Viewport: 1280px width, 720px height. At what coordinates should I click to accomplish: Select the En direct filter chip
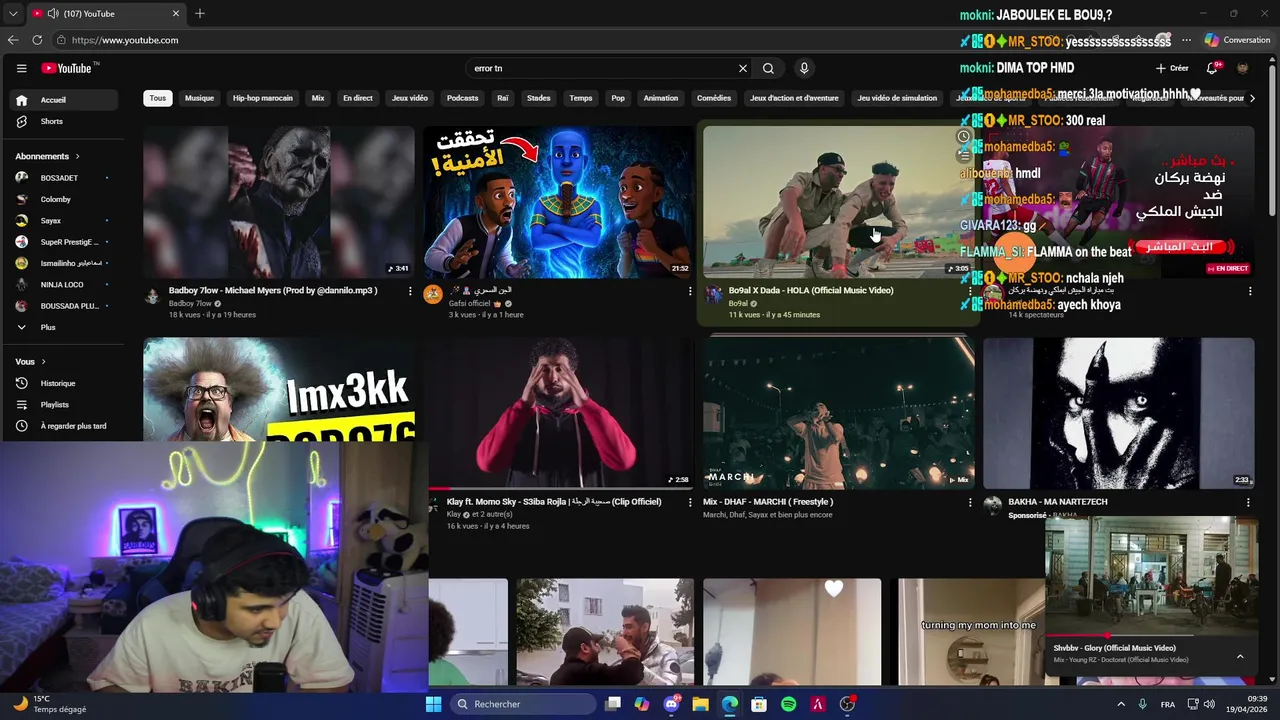[357, 98]
